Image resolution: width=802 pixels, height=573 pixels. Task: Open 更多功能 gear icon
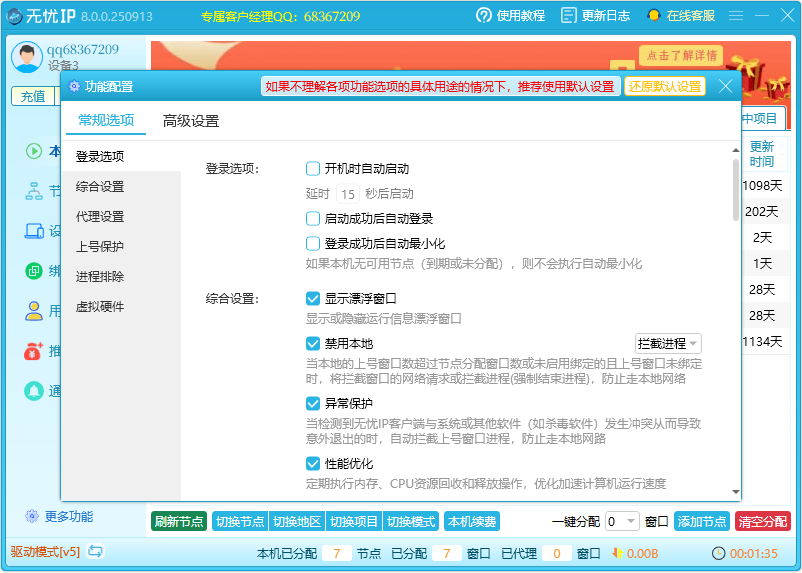click(32, 517)
